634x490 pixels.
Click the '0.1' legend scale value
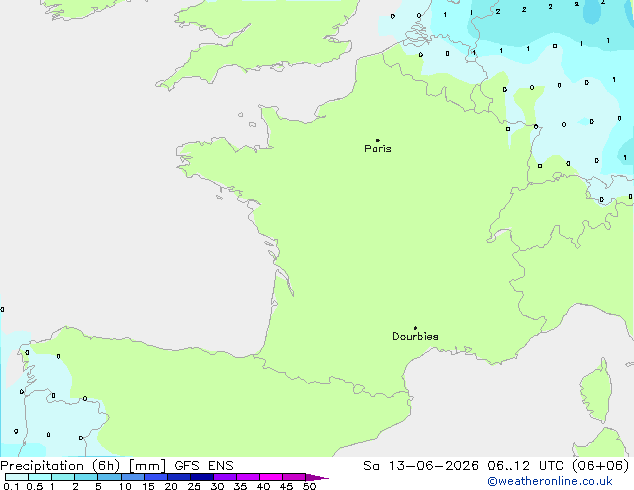[x=11, y=486]
